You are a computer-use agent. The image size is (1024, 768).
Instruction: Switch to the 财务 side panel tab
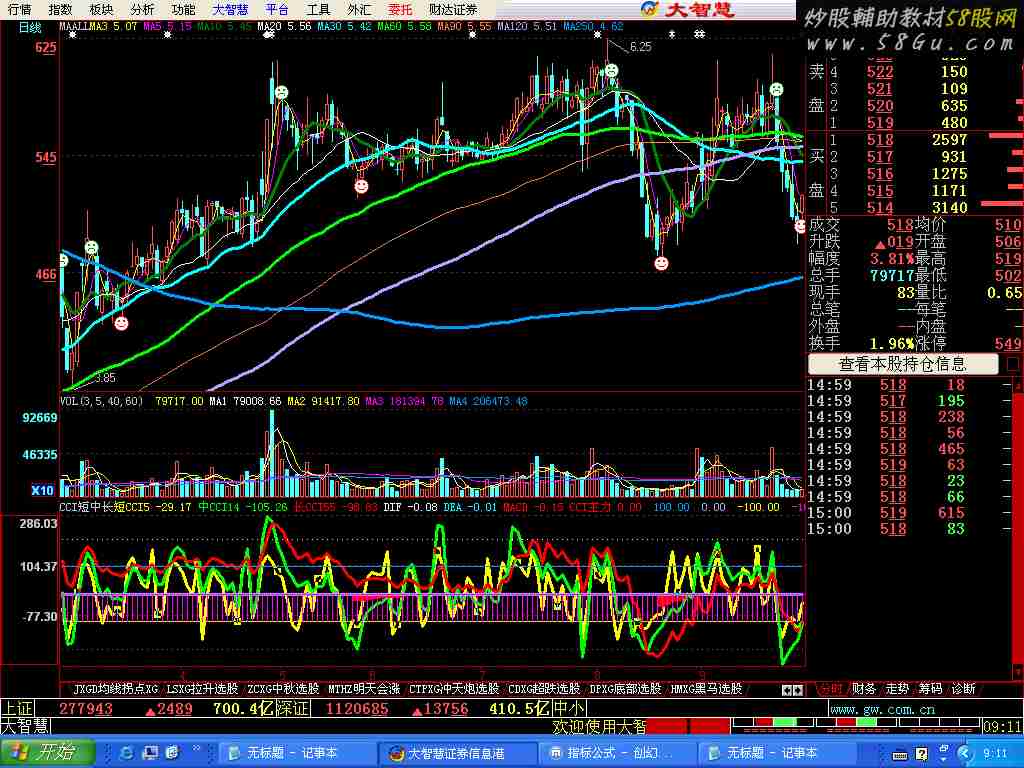point(864,688)
